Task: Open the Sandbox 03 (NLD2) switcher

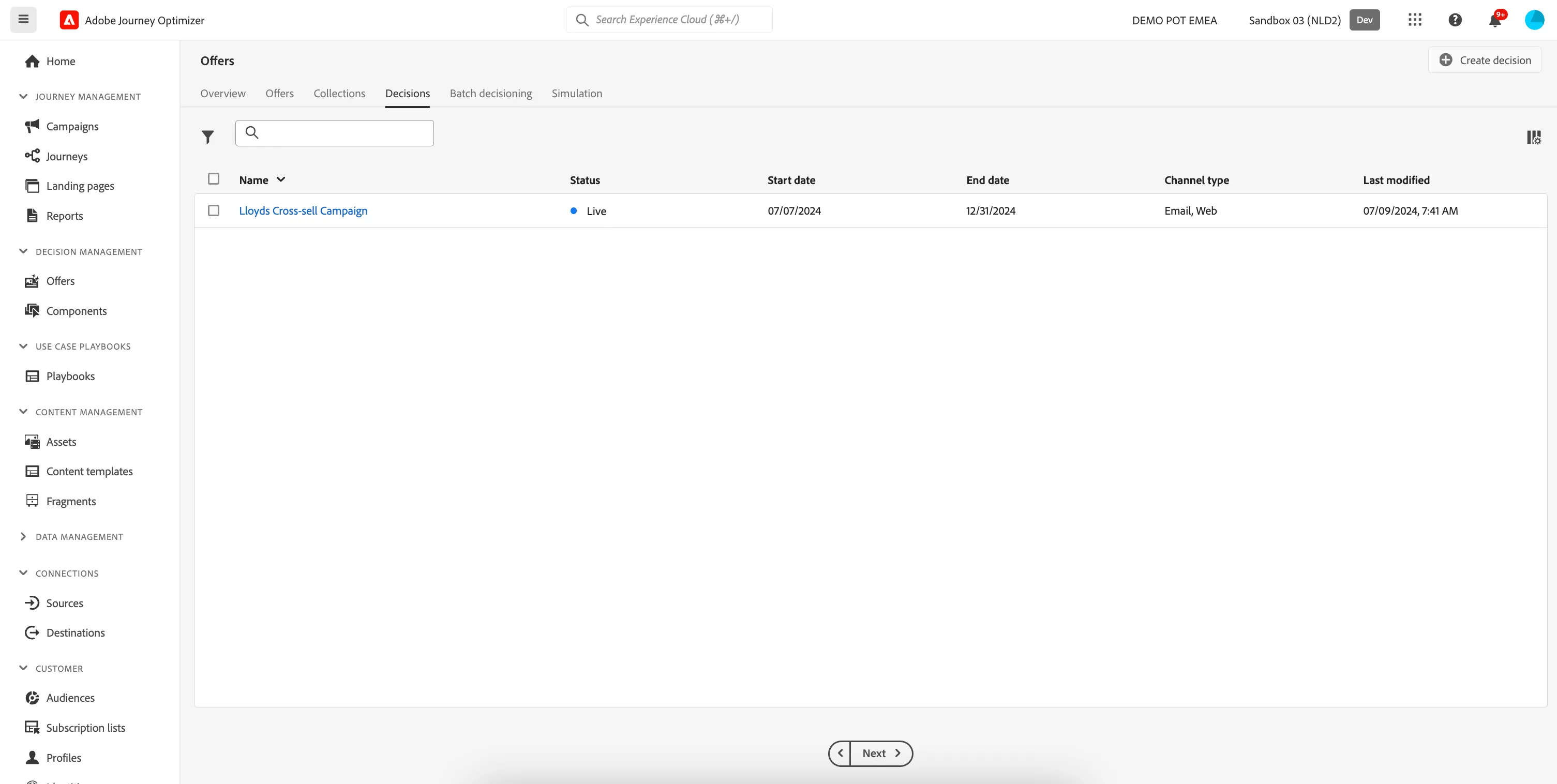Action: (1313, 20)
